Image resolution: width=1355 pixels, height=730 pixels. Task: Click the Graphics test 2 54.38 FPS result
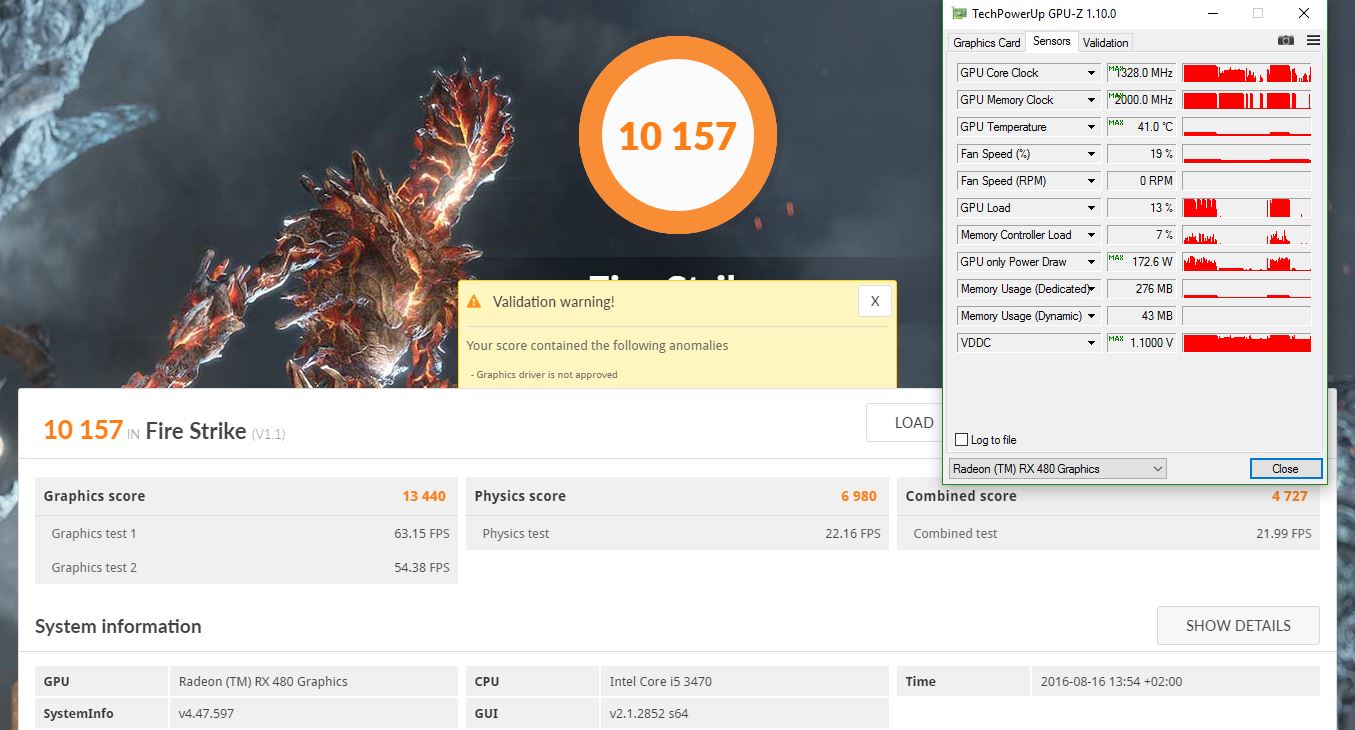[422, 568]
